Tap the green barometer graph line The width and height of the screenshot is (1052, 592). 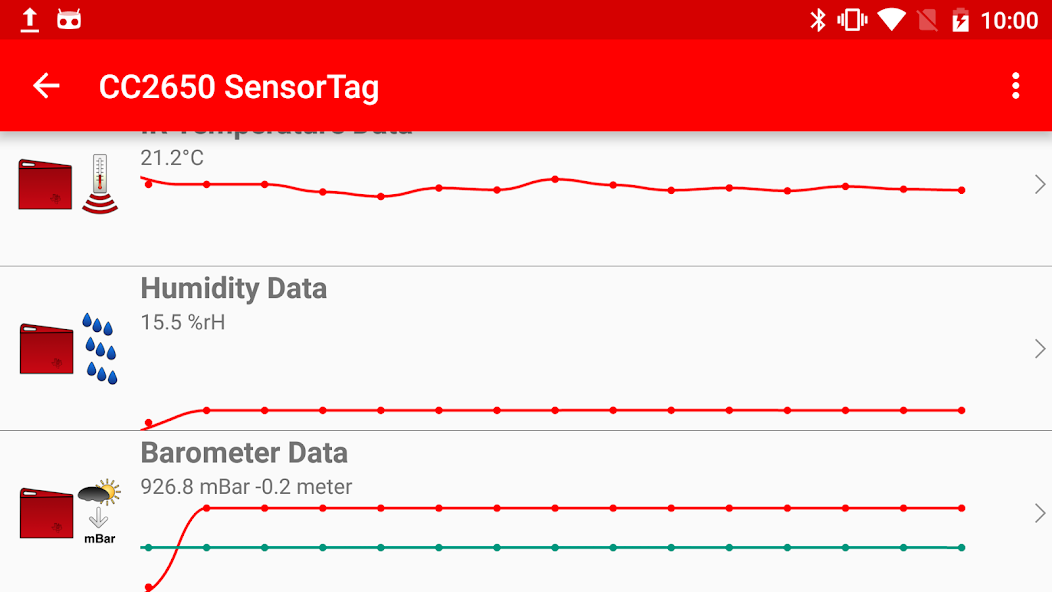554,547
